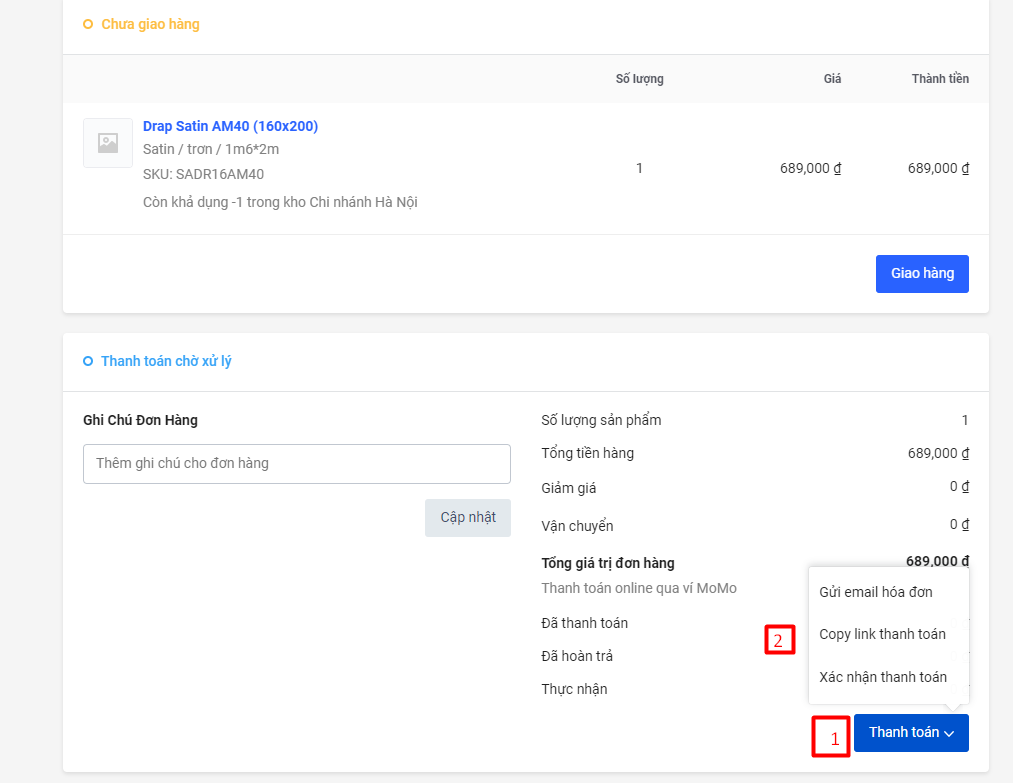Screen dimensions: 1013x783
Task: Choose Copy link thanh toán option
Action: pyautogui.click(x=882, y=634)
